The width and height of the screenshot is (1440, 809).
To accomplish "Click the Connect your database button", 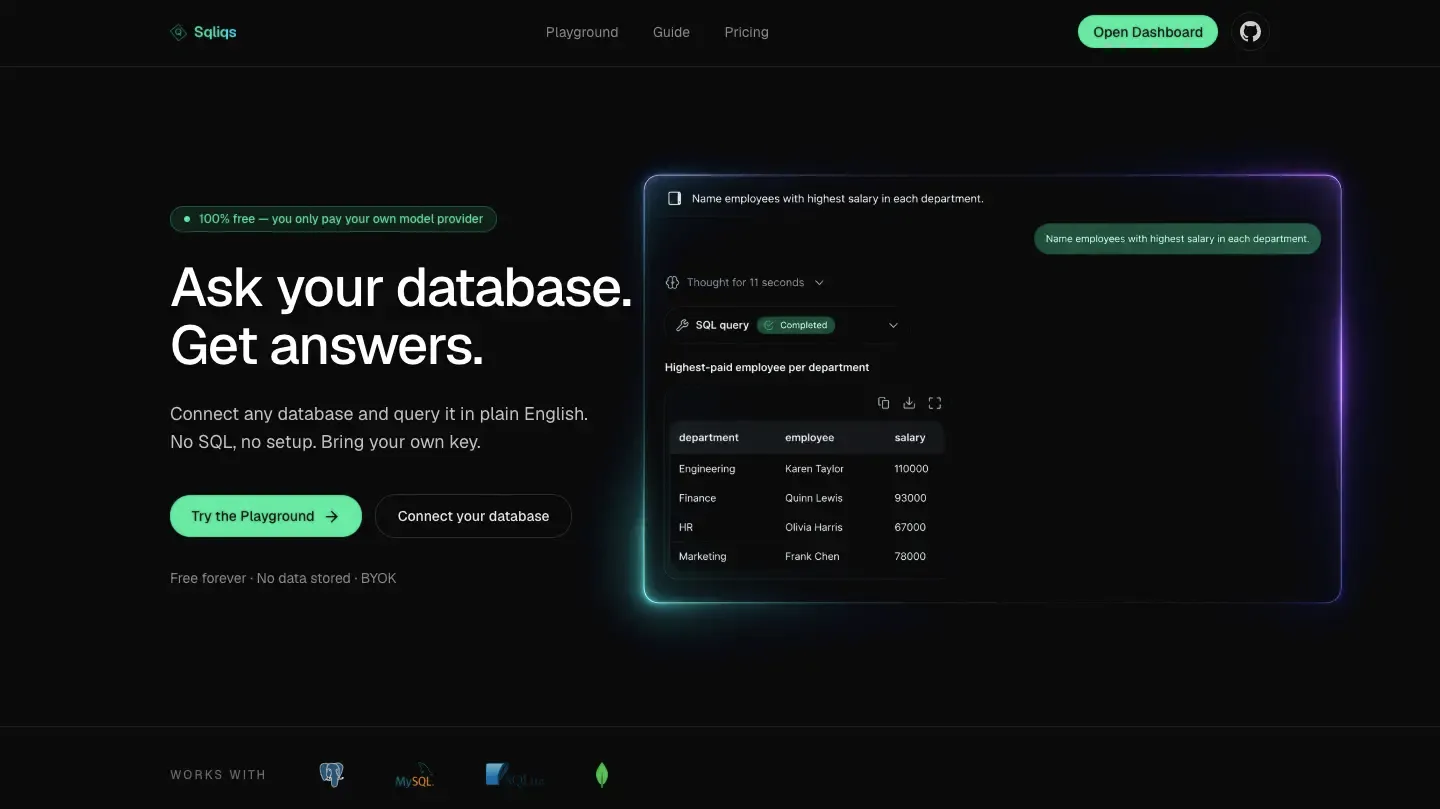I will coord(473,516).
